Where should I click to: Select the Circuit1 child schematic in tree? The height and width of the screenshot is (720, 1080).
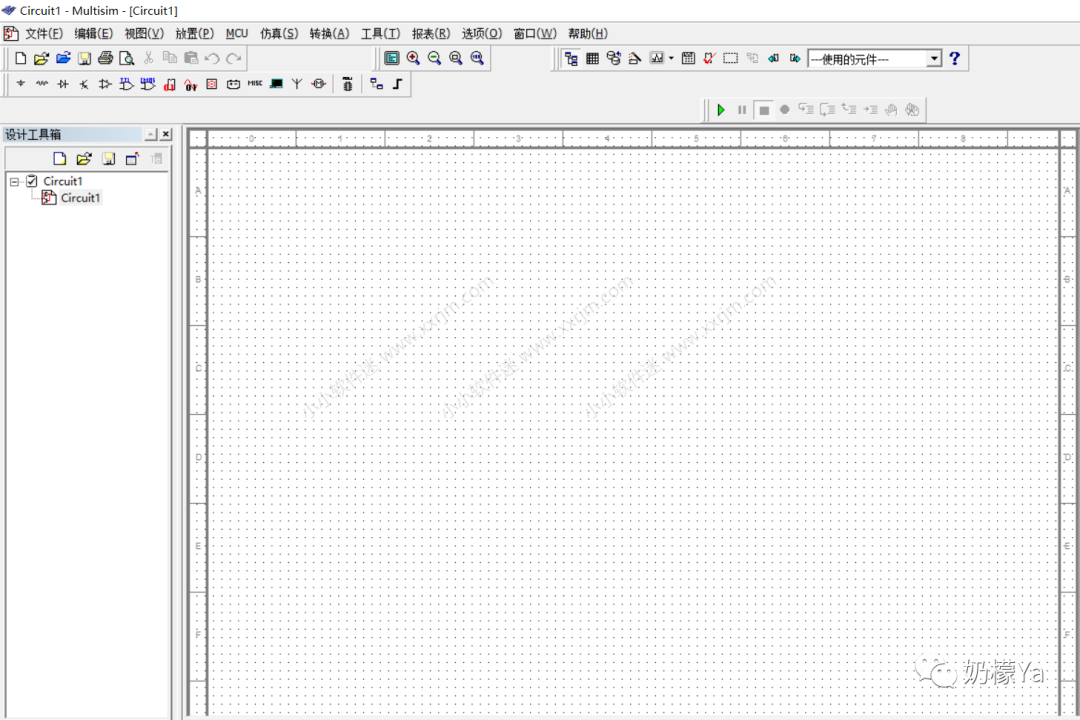80,198
